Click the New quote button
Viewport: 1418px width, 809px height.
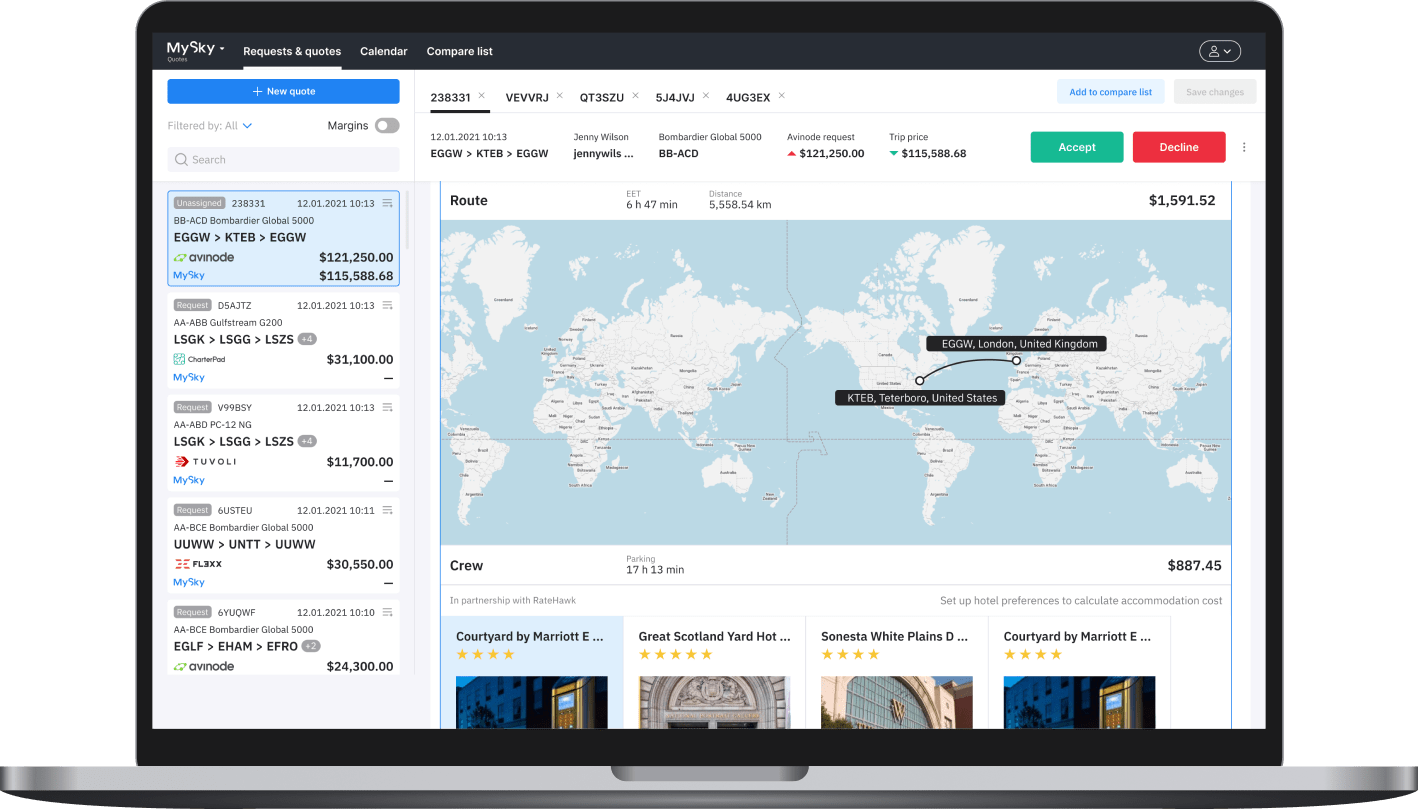283,91
